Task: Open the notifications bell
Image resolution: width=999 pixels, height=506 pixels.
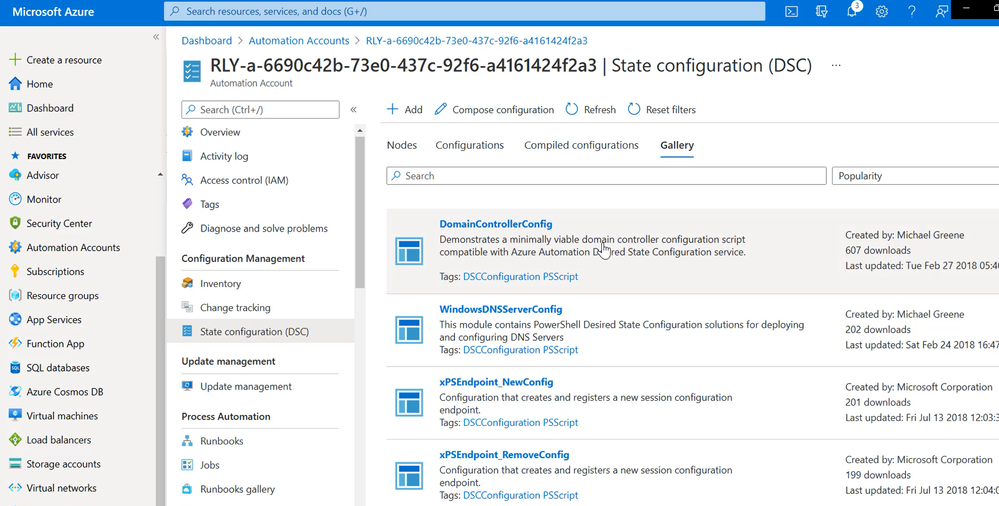Action: coord(852,11)
